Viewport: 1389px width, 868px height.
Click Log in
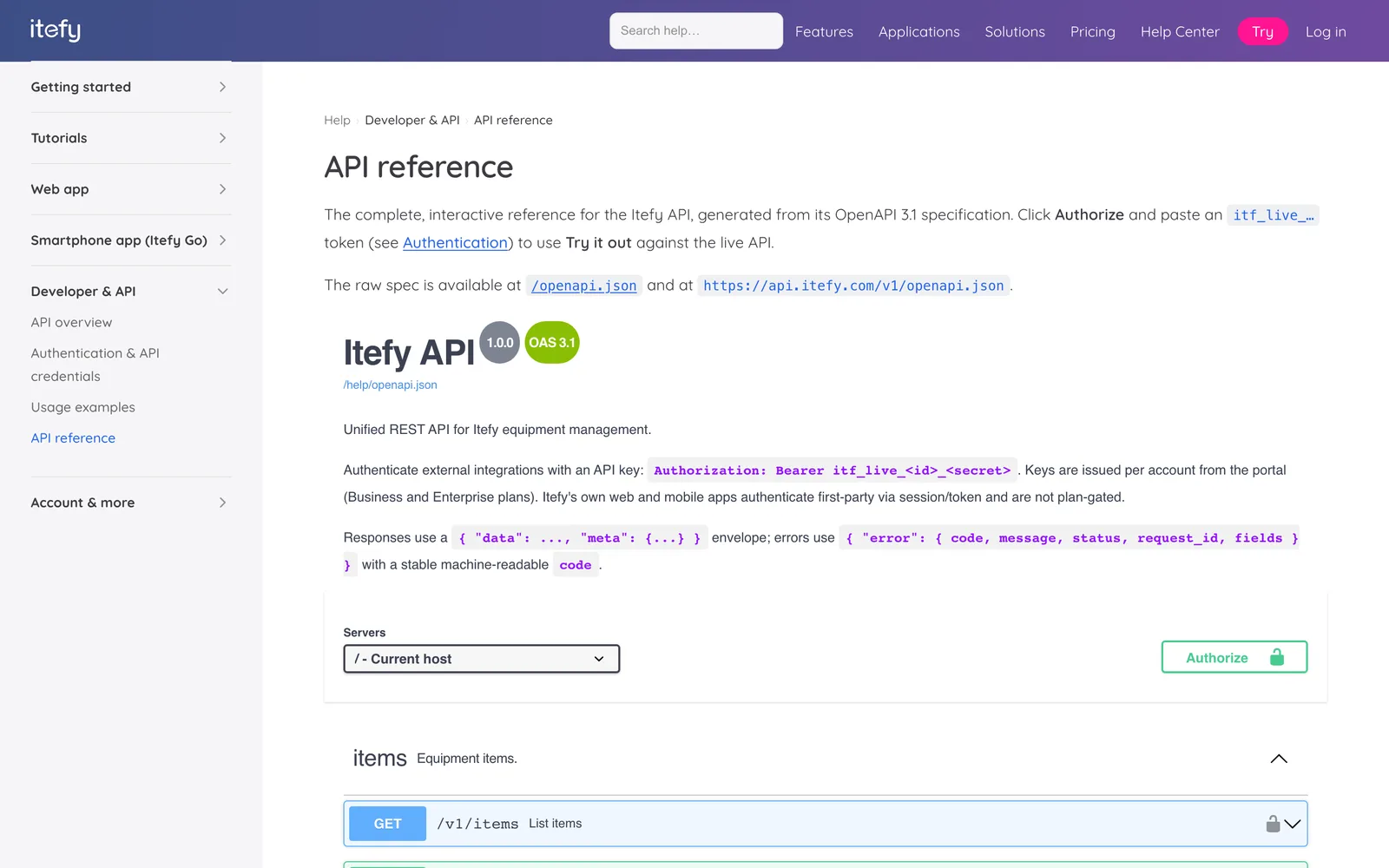tap(1326, 31)
